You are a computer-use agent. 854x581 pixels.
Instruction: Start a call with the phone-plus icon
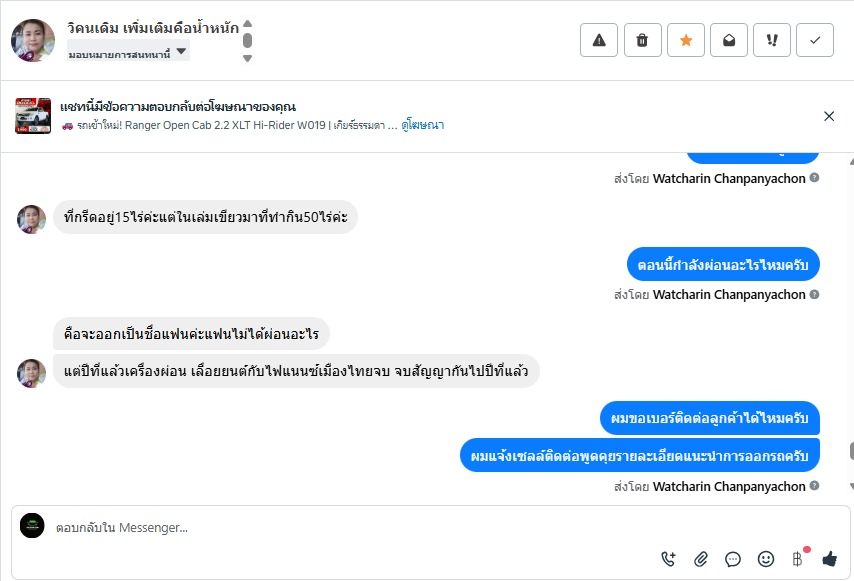[x=669, y=559]
